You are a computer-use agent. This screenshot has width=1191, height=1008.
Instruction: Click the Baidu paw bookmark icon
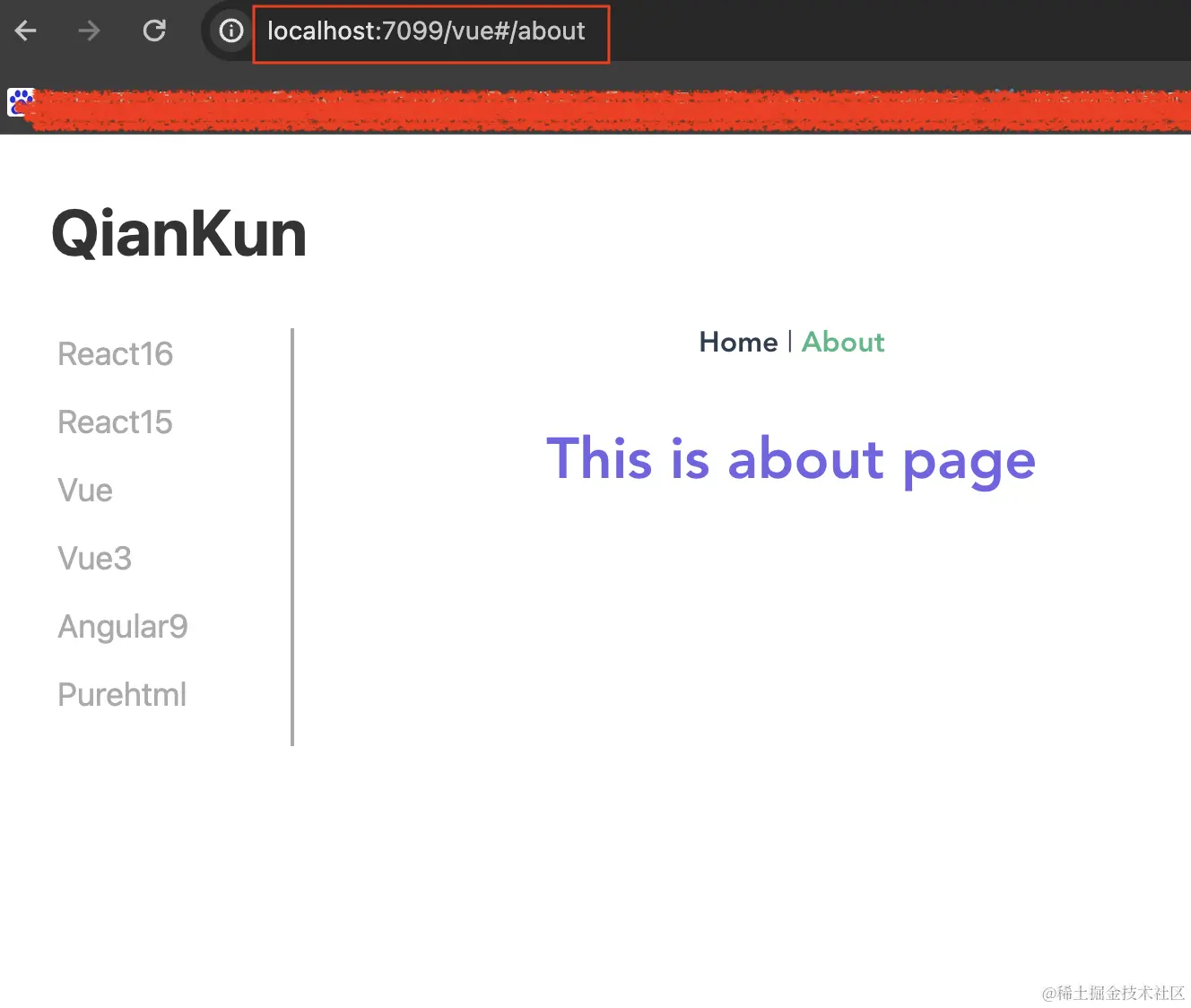coord(21,102)
